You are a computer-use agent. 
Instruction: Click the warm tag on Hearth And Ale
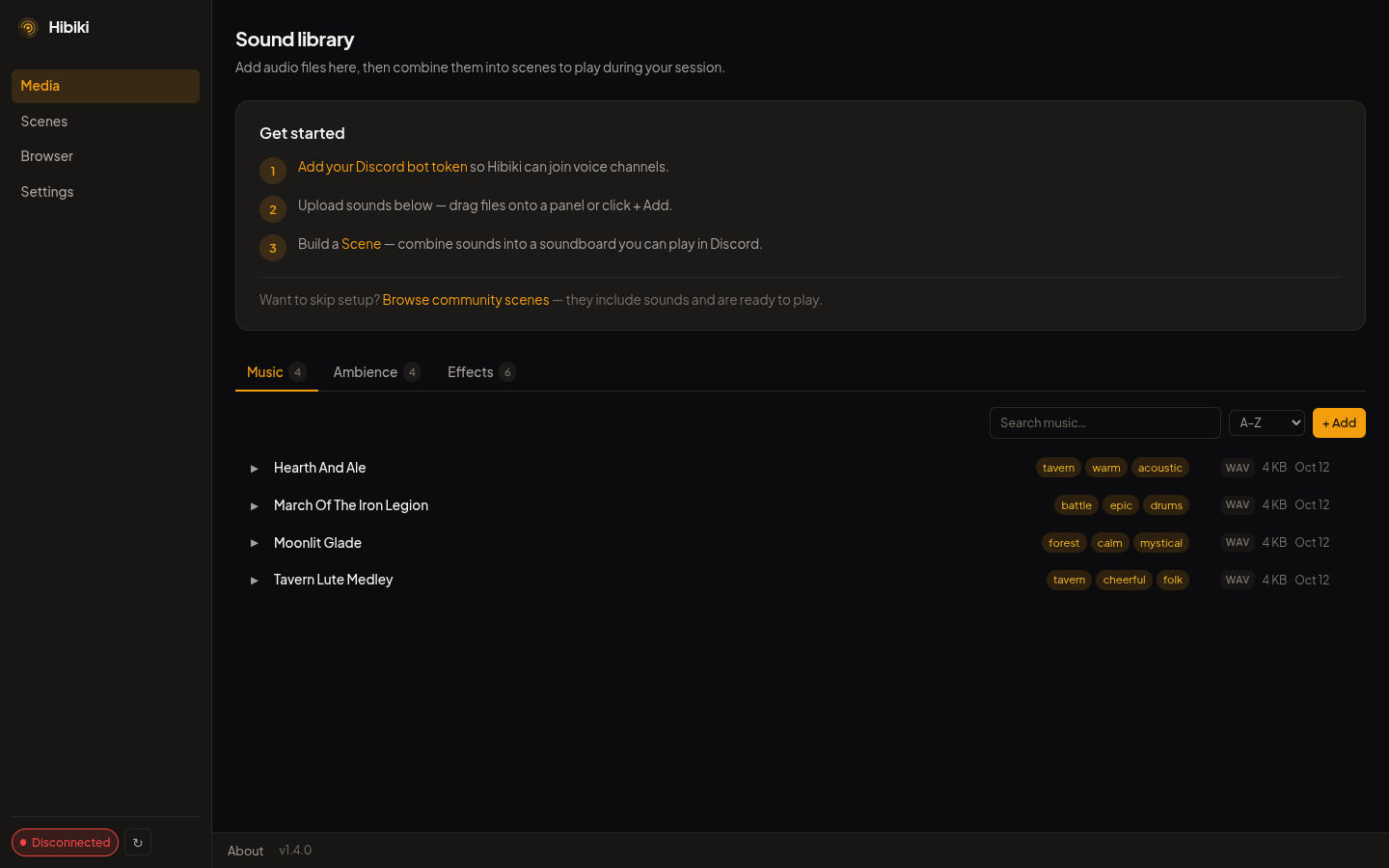pyautogui.click(x=1106, y=468)
